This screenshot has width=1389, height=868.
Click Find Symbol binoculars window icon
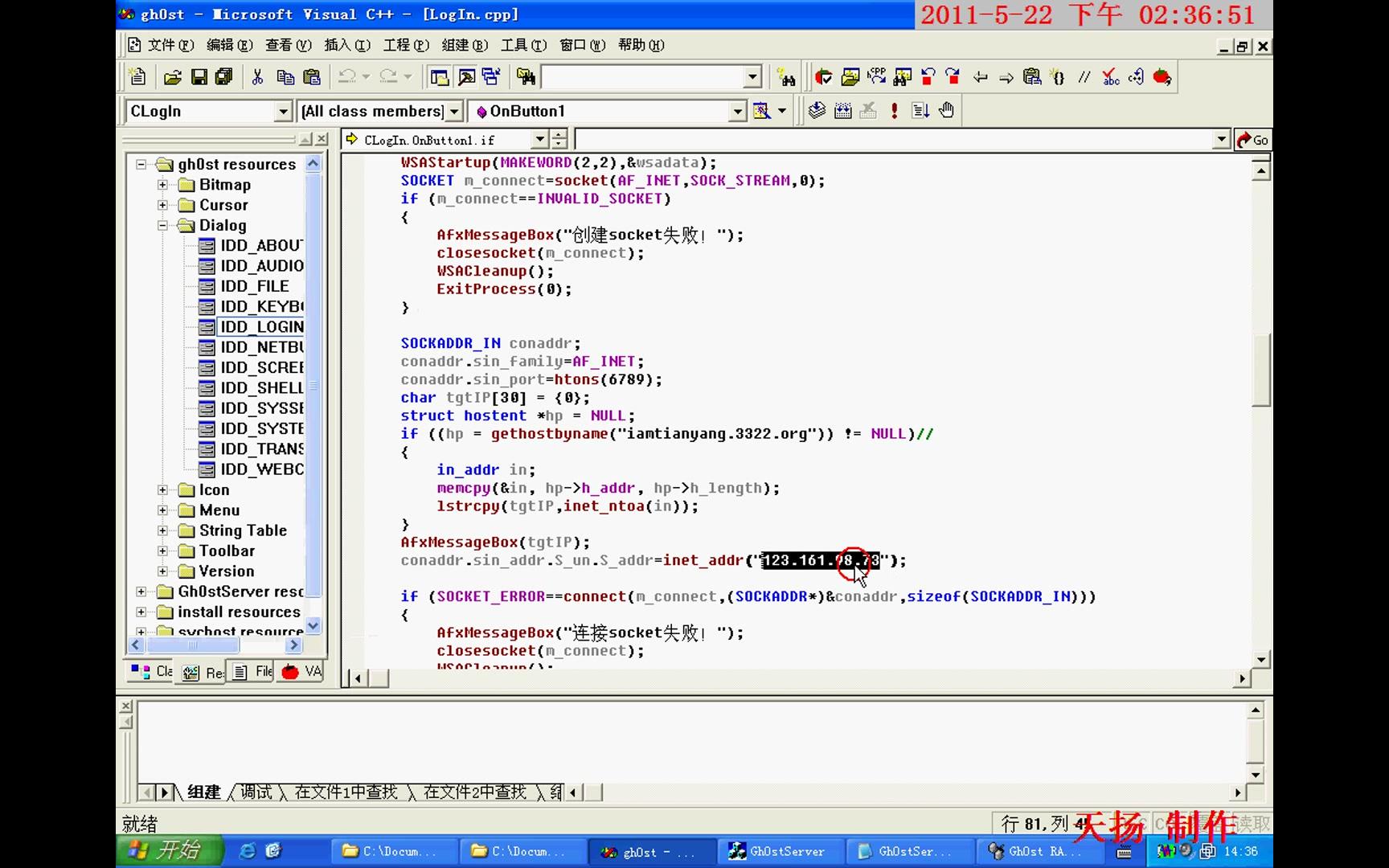coord(903,77)
